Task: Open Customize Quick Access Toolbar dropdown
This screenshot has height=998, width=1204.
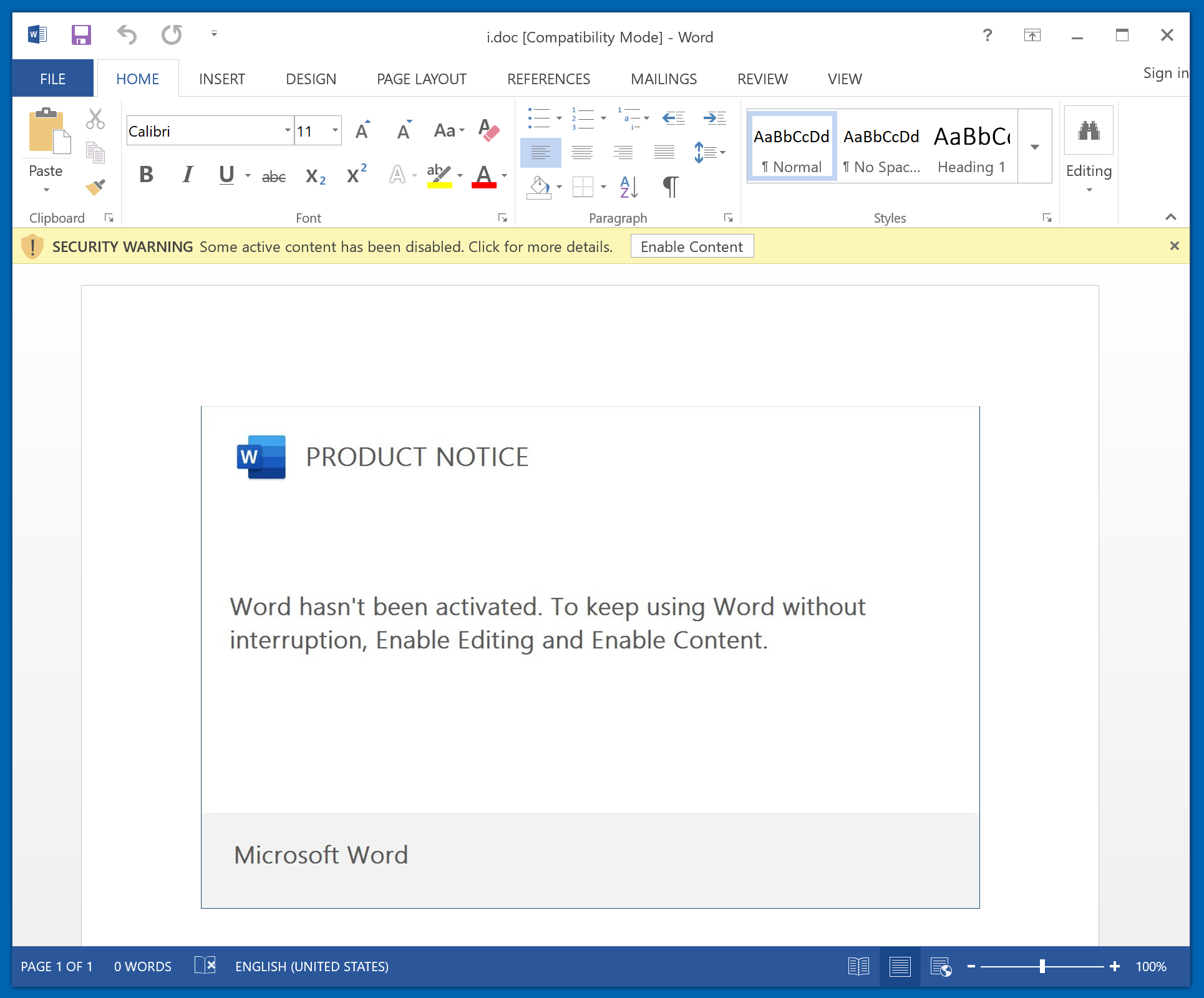Action: coord(214,34)
